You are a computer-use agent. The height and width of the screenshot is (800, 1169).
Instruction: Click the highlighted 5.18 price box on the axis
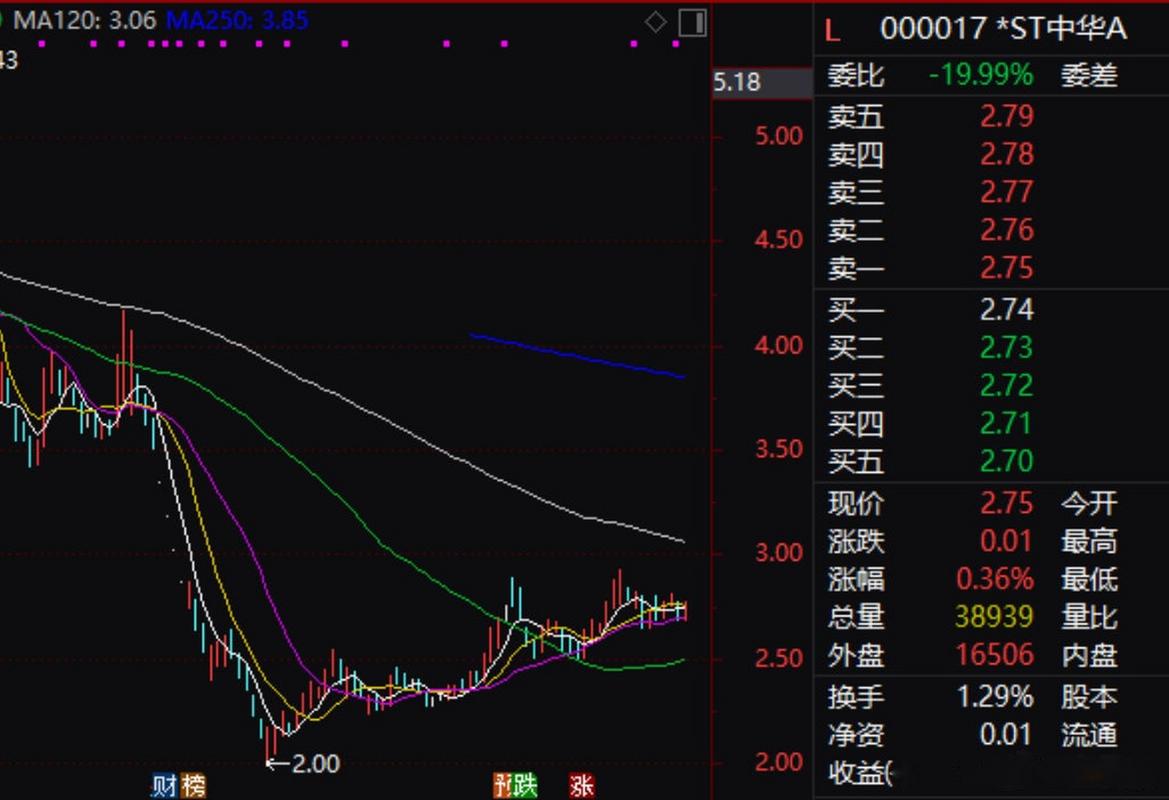pos(762,82)
